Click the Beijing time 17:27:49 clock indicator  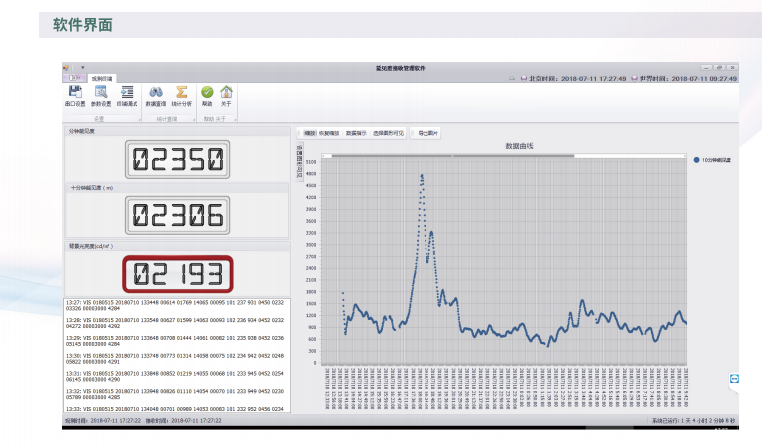(577, 78)
